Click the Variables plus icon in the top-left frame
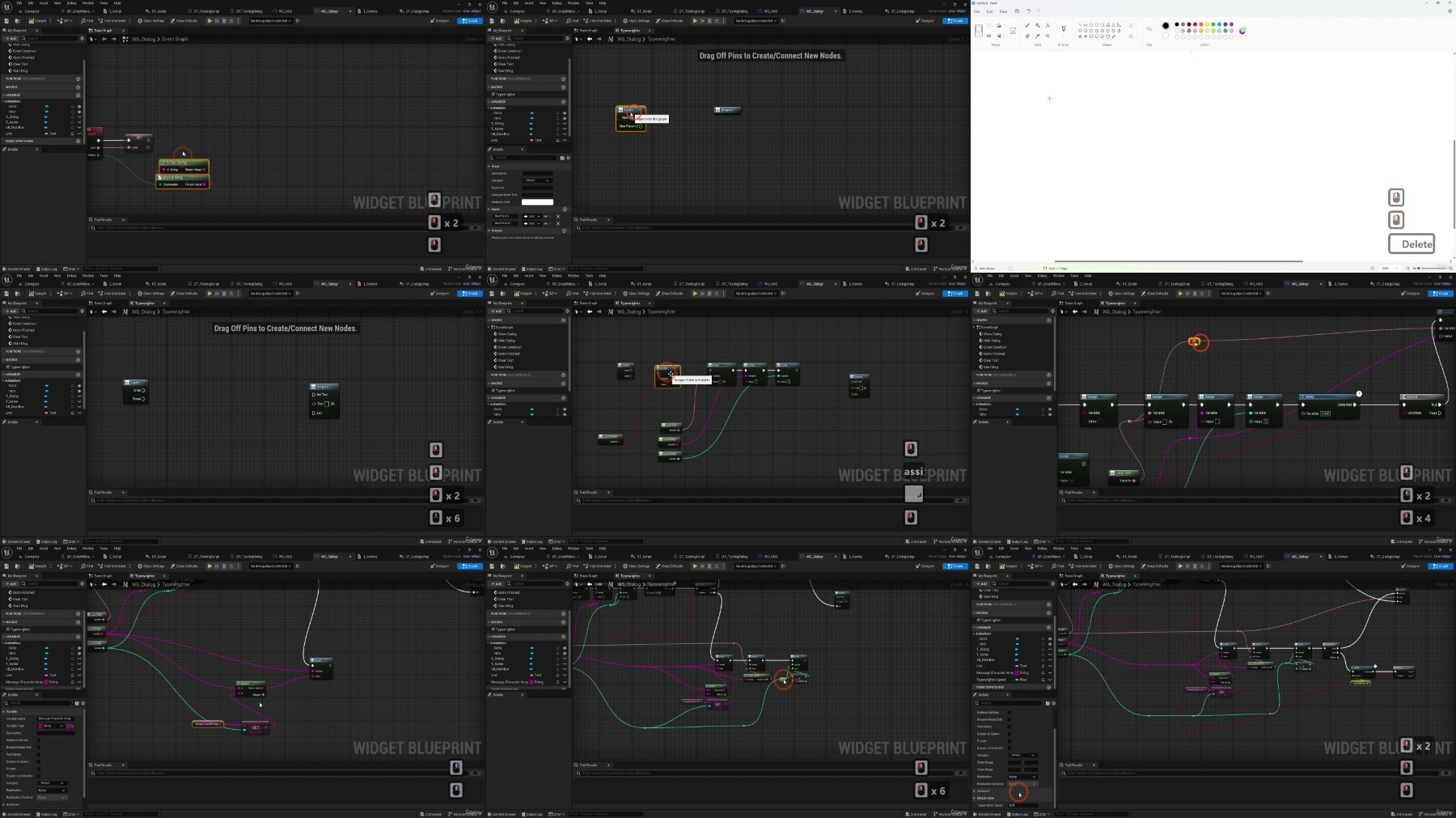The height and width of the screenshot is (818, 1456). tap(78, 95)
